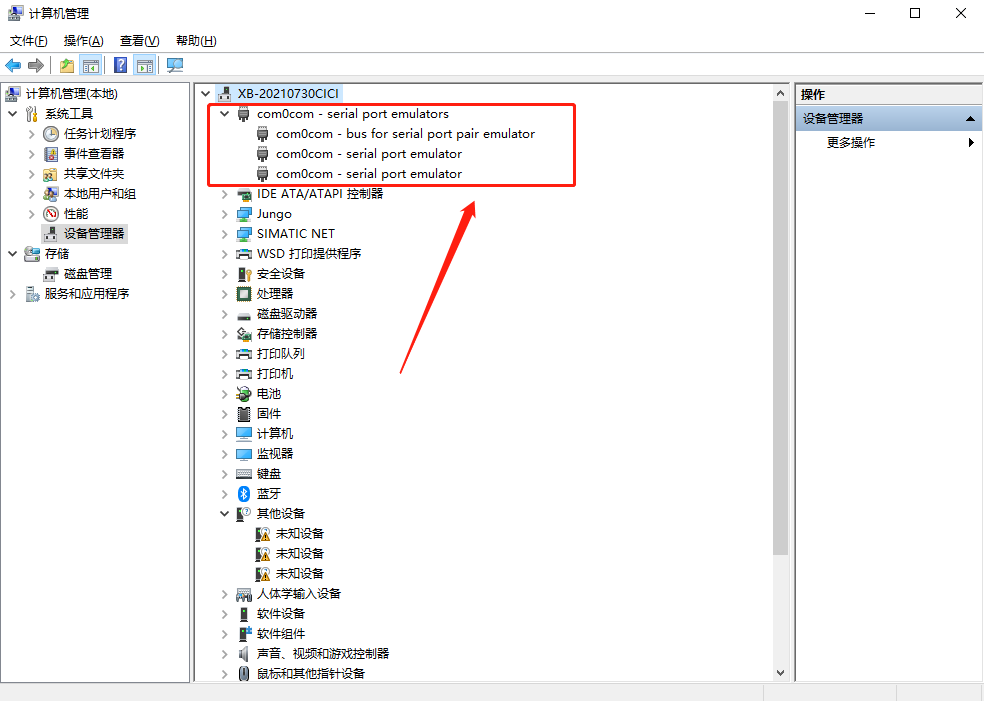This screenshot has width=984, height=701.
Task: Select the 软件组件 category
Action: click(x=281, y=634)
